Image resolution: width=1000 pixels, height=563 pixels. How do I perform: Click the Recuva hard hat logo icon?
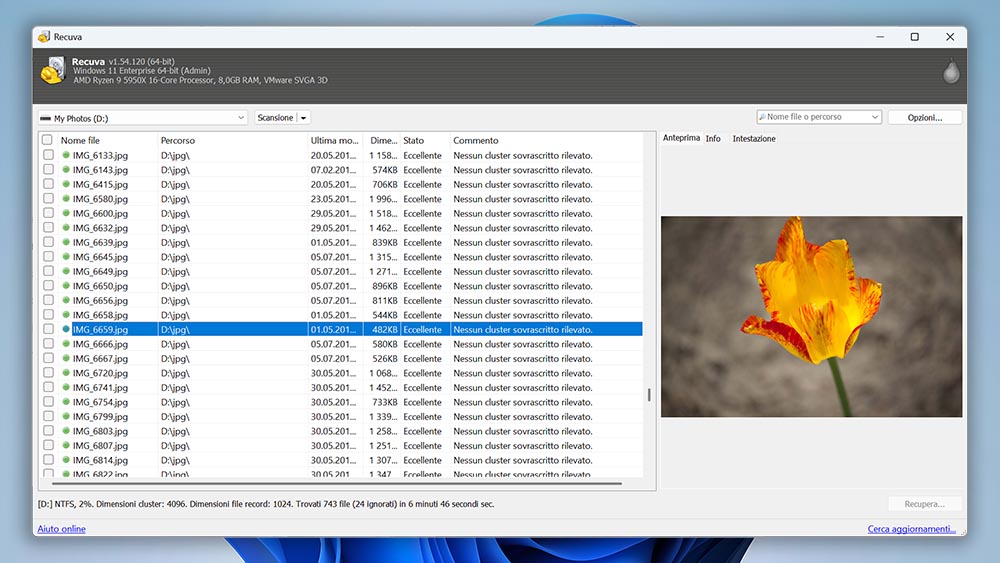pyautogui.click(x=53, y=71)
